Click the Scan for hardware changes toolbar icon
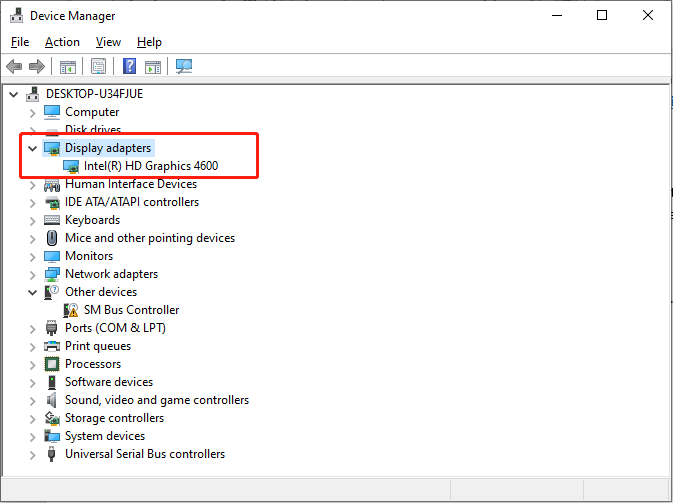673x503 pixels. 184,67
